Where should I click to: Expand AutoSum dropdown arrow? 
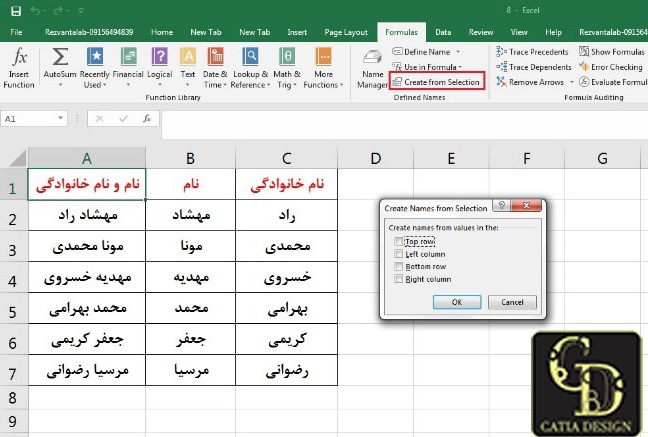pyautogui.click(x=60, y=85)
